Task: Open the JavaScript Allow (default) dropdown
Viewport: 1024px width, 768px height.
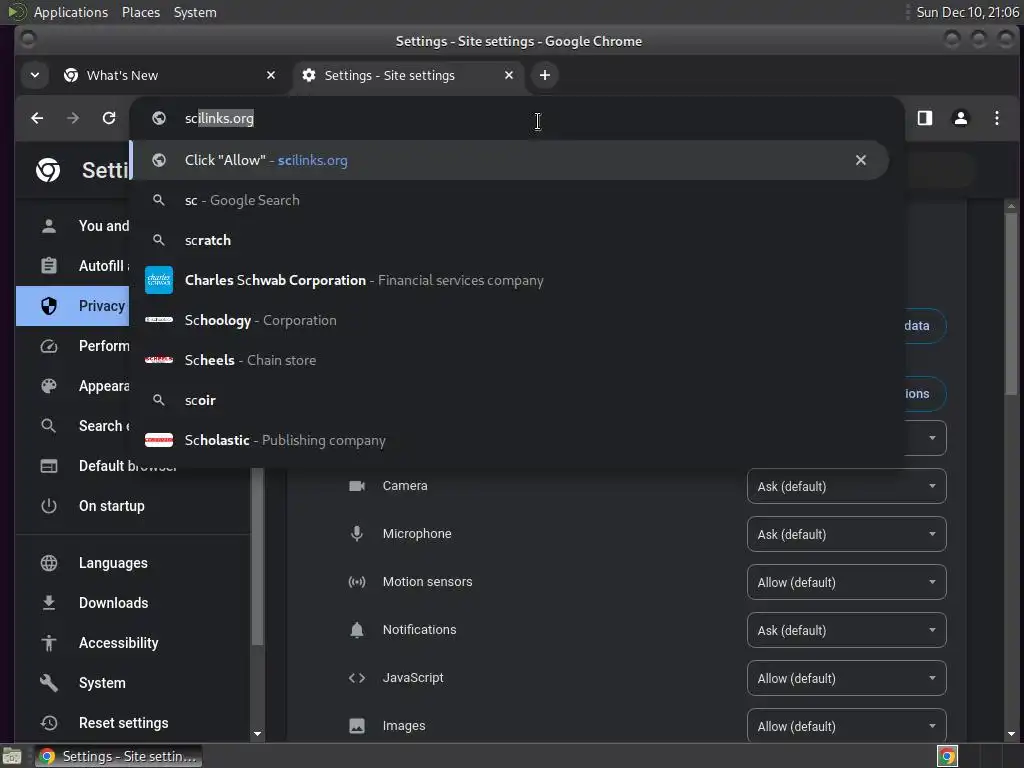Action: [x=846, y=678]
